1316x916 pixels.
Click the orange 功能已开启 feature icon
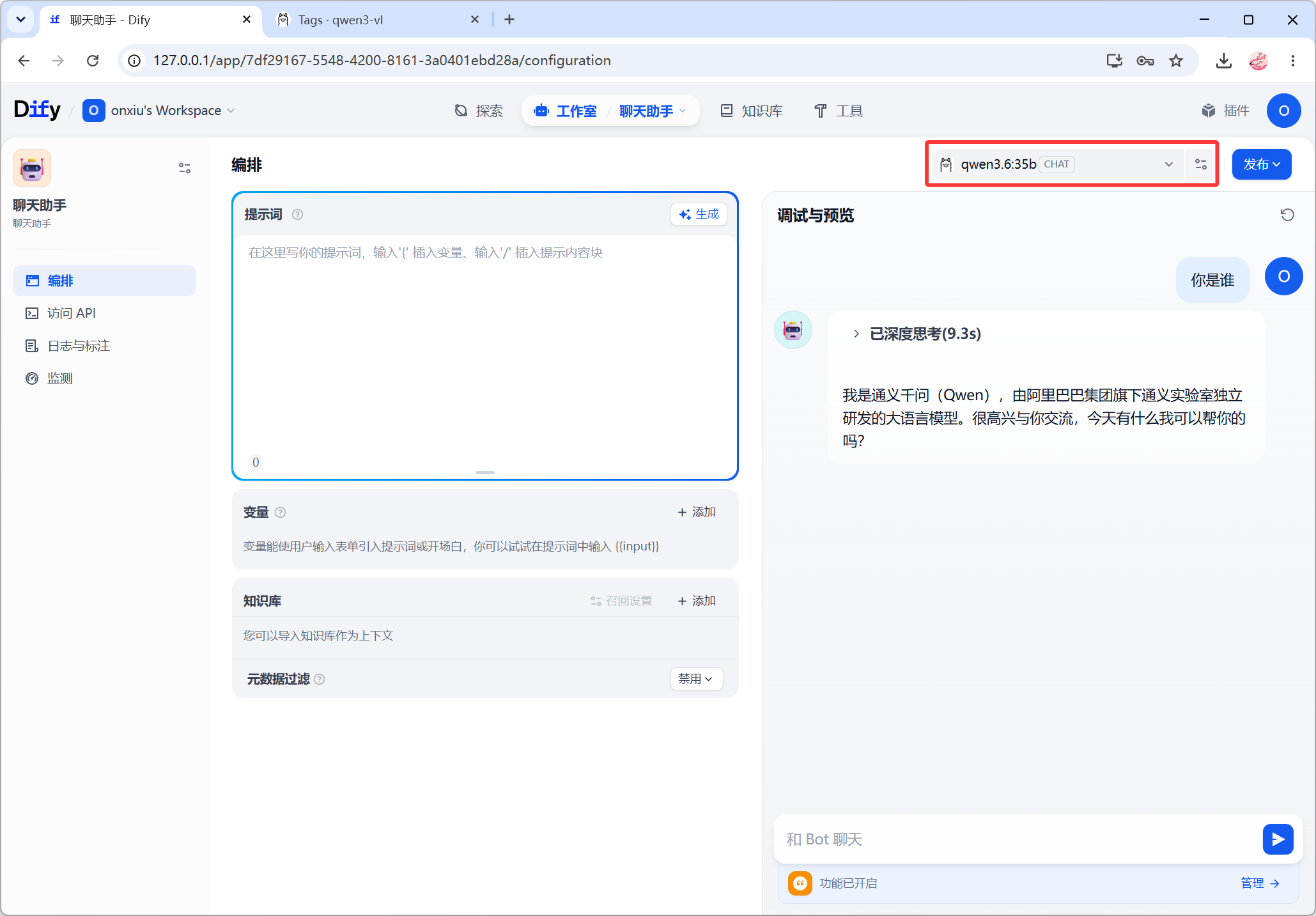point(800,883)
